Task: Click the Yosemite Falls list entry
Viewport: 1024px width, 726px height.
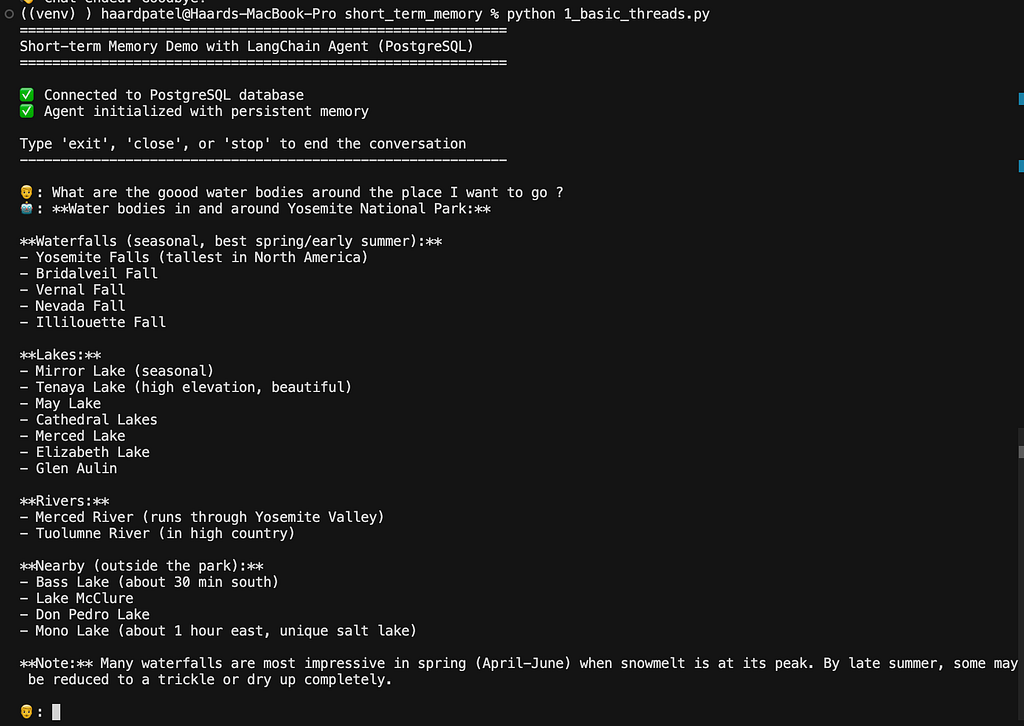Action: (194, 257)
